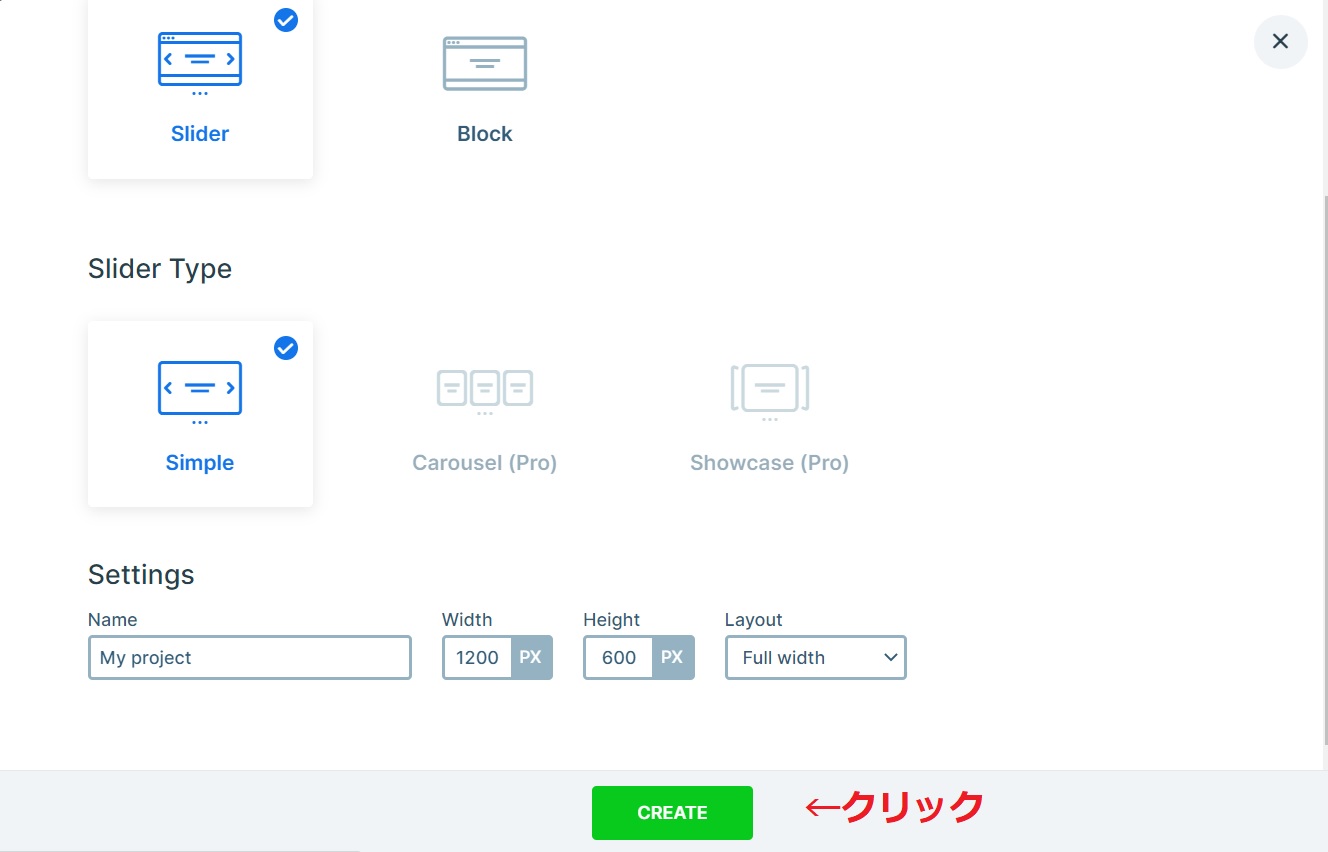Screen dimensions: 1328x852
Task: Click the green CREATE button
Action: [672, 813]
